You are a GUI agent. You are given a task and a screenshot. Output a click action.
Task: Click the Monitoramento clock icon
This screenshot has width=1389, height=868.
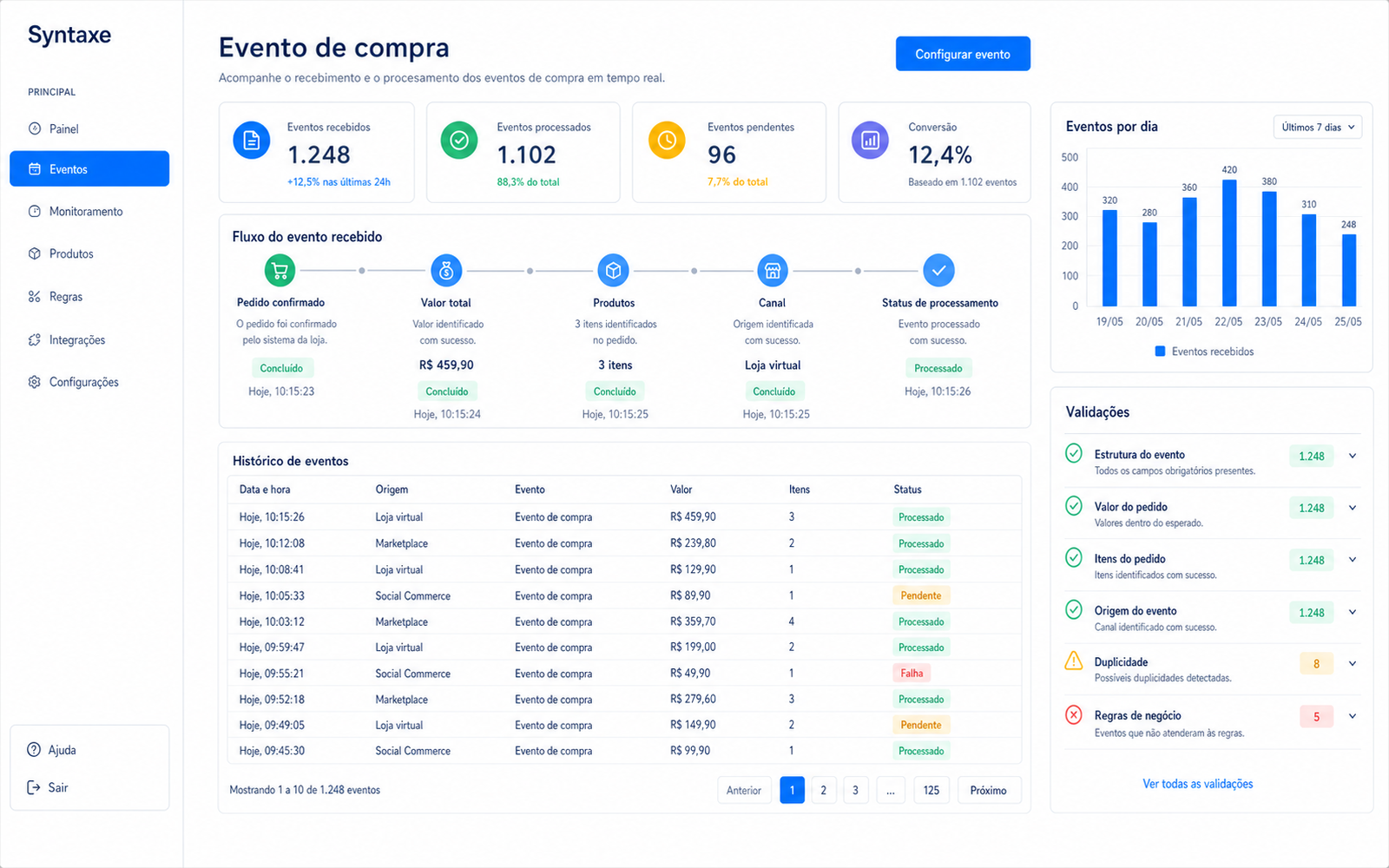(35, 211)
